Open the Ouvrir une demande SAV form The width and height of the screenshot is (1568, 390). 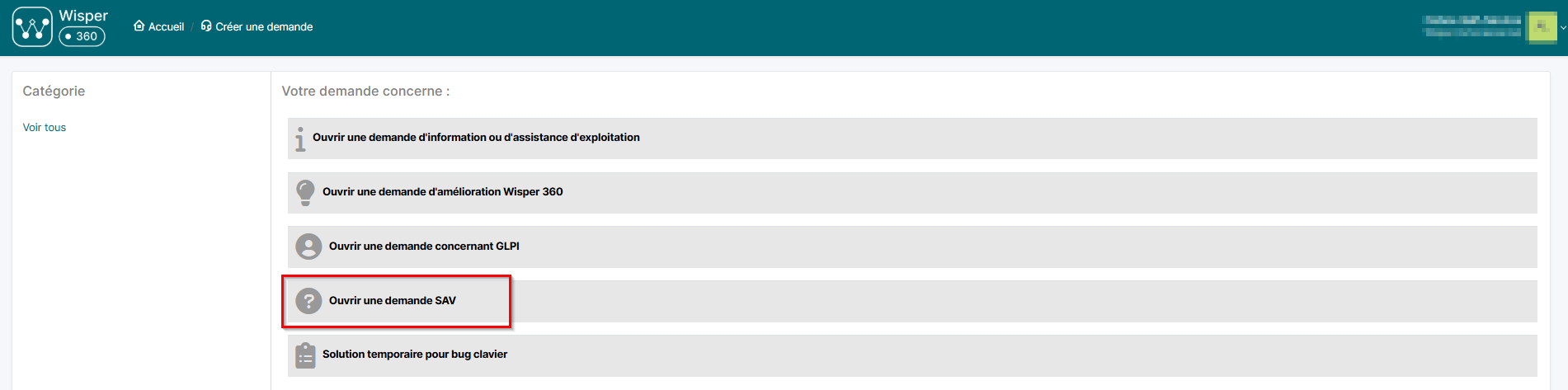pos(912,301)
